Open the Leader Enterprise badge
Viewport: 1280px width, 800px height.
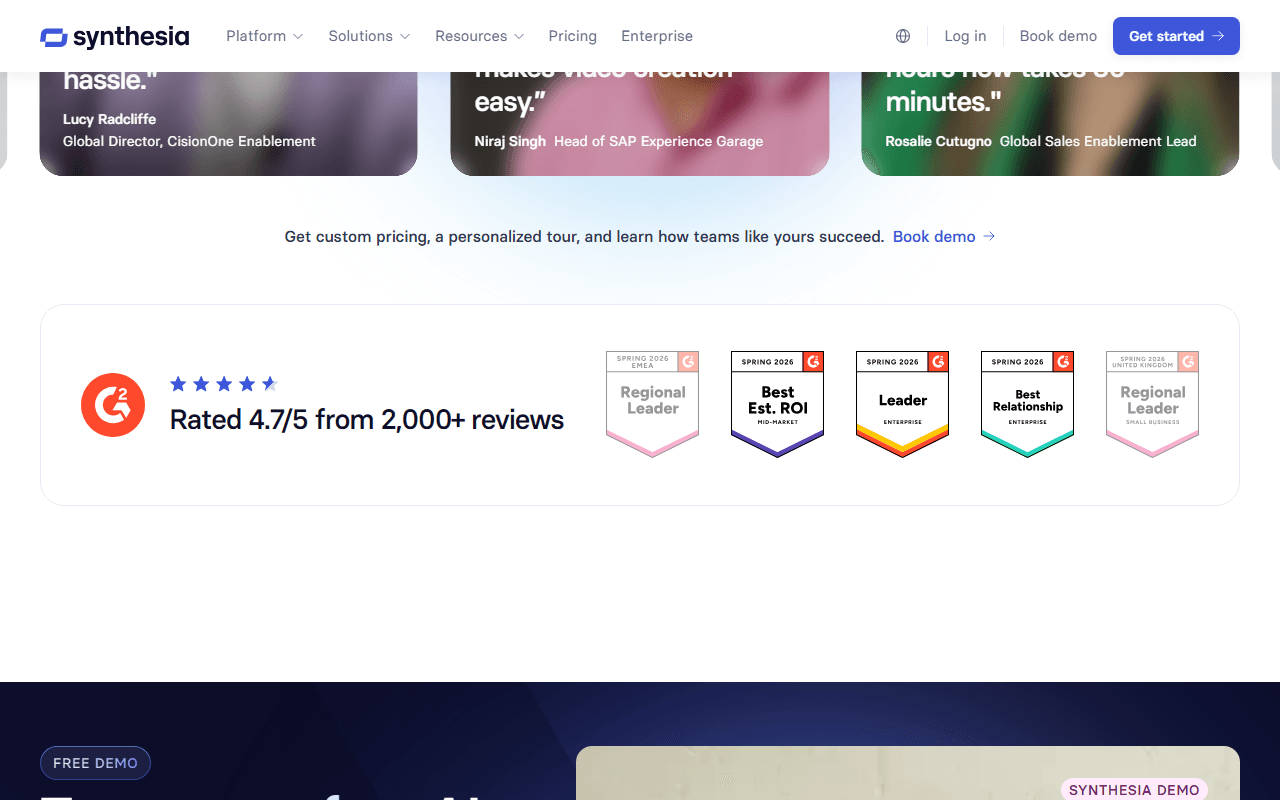click(x=902, y=404)
